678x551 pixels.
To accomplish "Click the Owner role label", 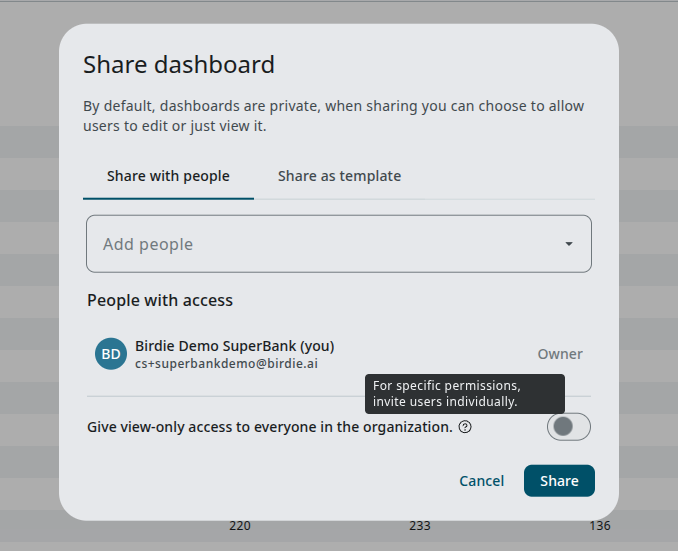I will pyautogui.click(x=560, y=354).
